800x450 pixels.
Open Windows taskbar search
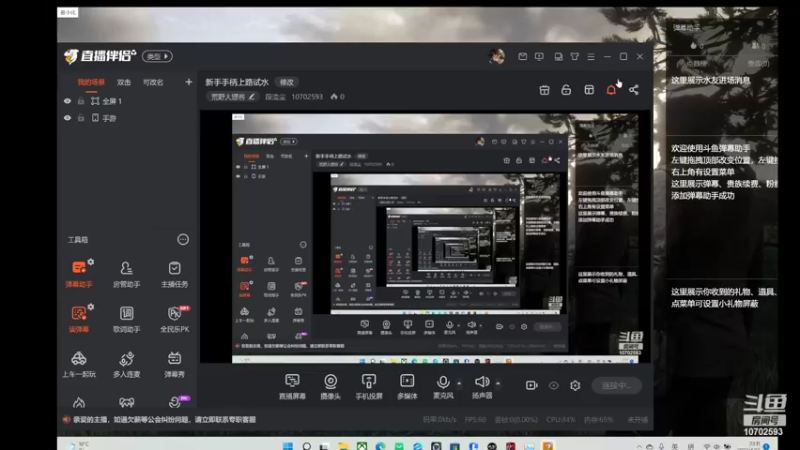pyautogui.click(x=307, y=446)
